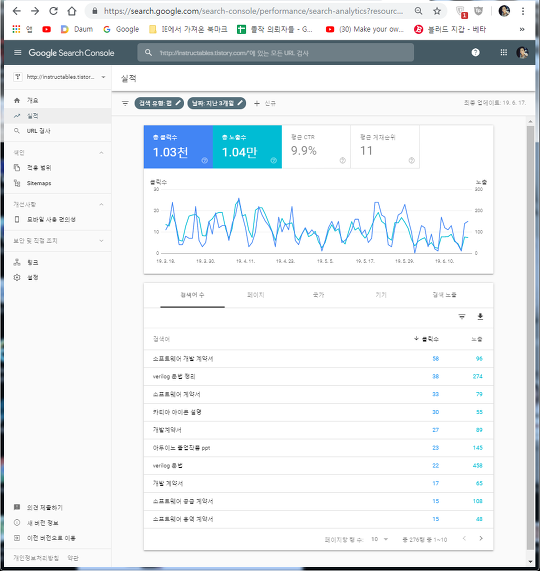Open the browser home page icon

click(x=72, y=11)
